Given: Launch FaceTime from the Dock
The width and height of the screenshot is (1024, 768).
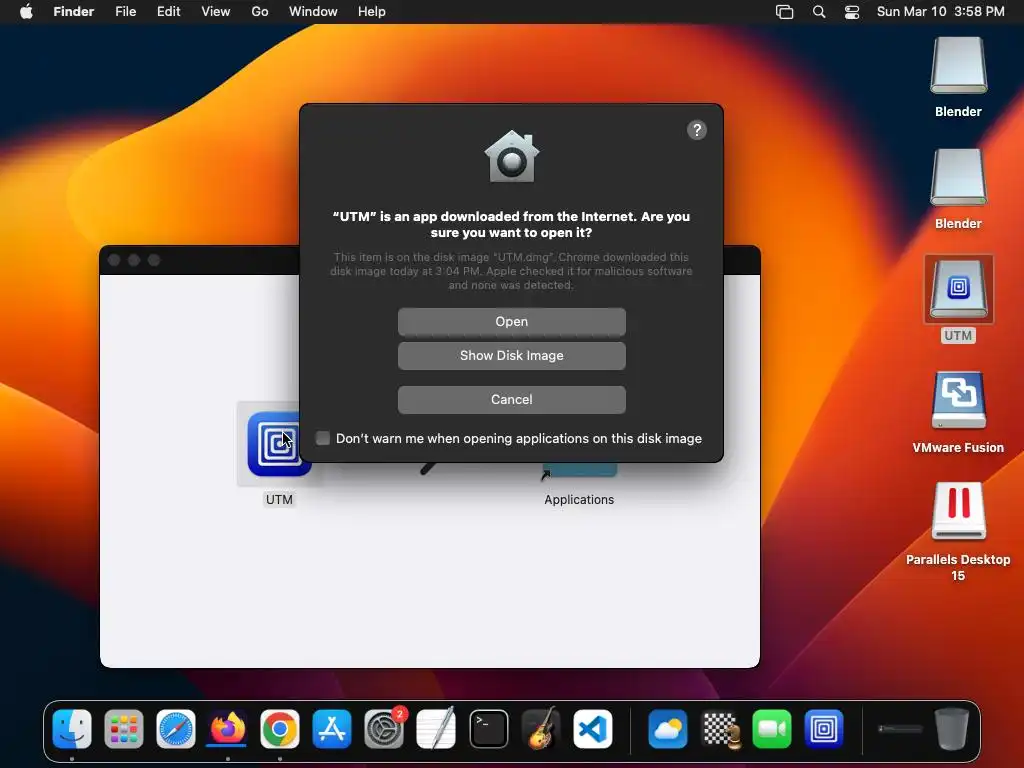Looking at the screenshot, I should click(772, 729).
